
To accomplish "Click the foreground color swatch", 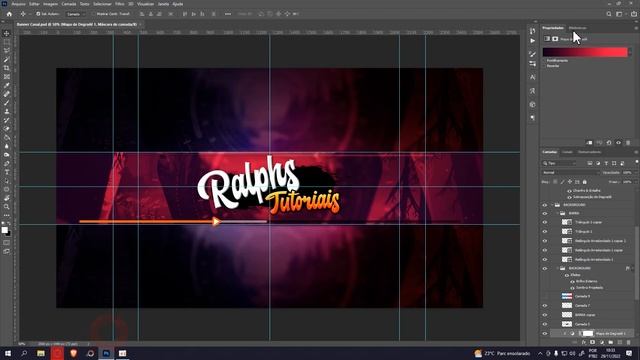I will coord(4,230).
